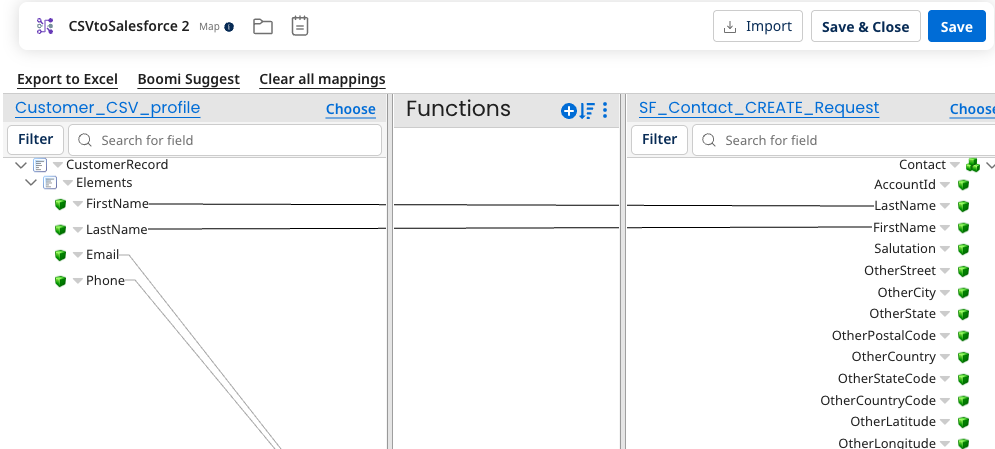Click green cube beside OtherPostalCode

click(963, 336)
